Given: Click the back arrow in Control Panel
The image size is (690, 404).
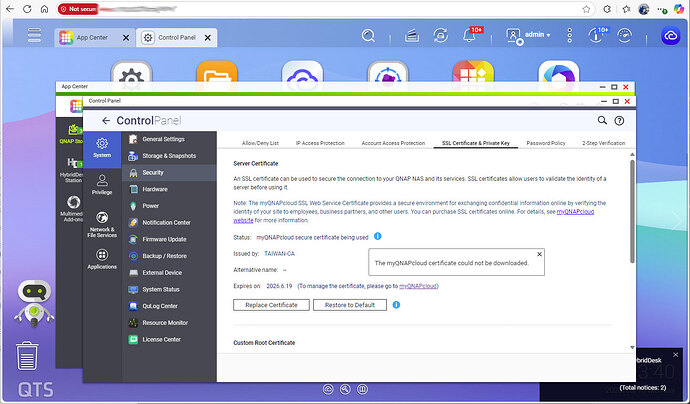Looking at the screenshot, I should (x=105, y=120).
